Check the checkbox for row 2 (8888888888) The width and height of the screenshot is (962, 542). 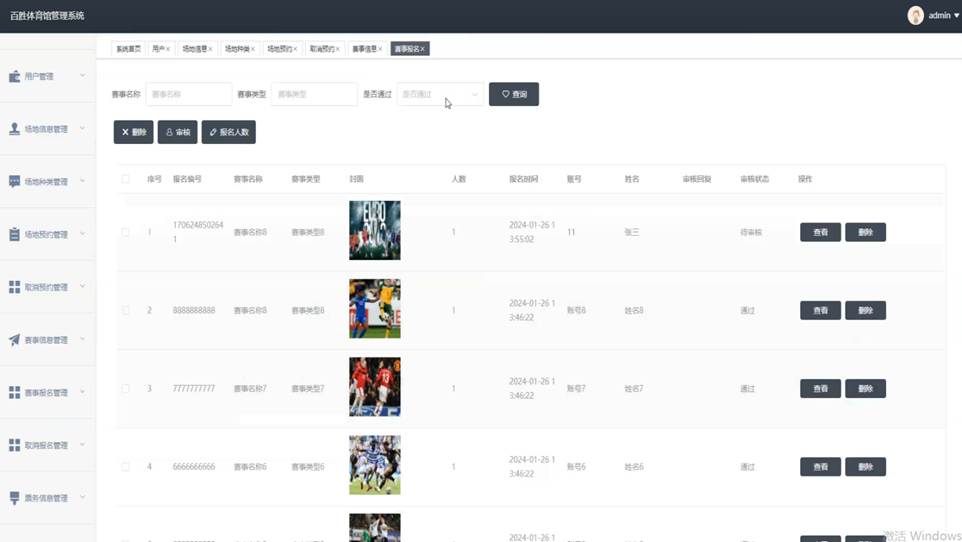click(x=125, y=310)
